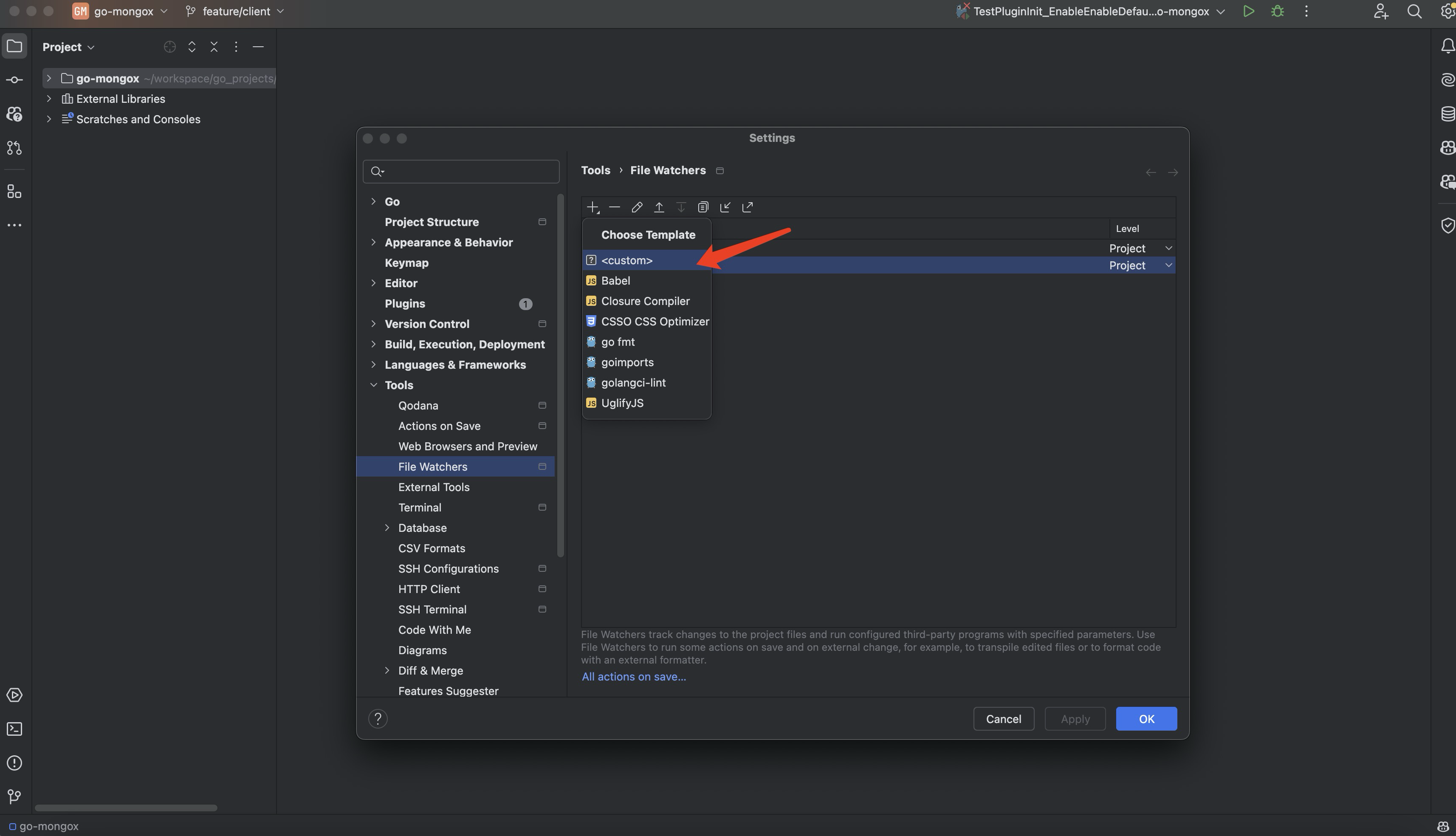
Task: Expand the feature/client branch switcher
Action: tap(281, 11)
